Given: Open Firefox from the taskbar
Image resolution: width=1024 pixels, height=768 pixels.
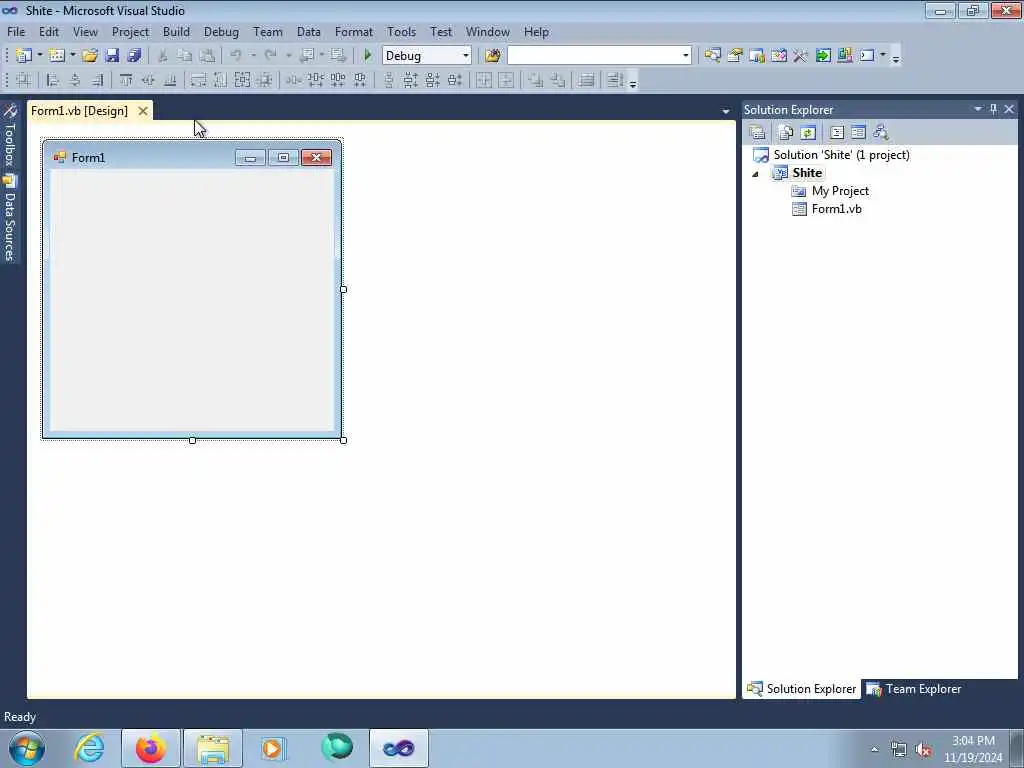Looking at the screenshot, I should click(x=151, y=748).
